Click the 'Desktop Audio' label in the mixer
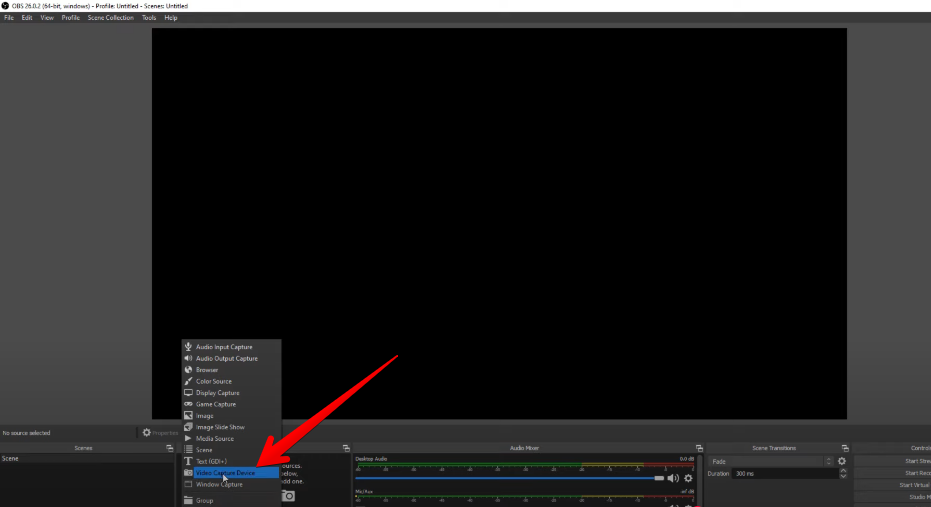This screenshot has width=931, height=507. click(371, 459)
